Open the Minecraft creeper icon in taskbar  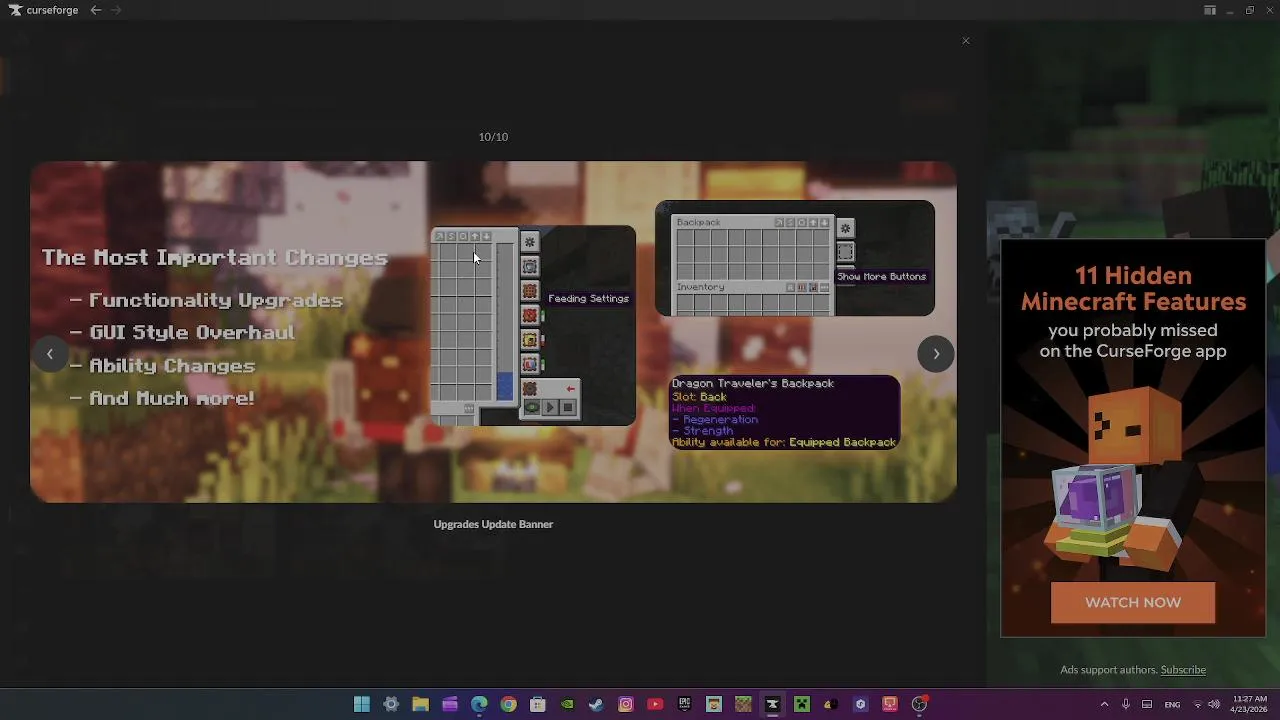pos(801,704)
